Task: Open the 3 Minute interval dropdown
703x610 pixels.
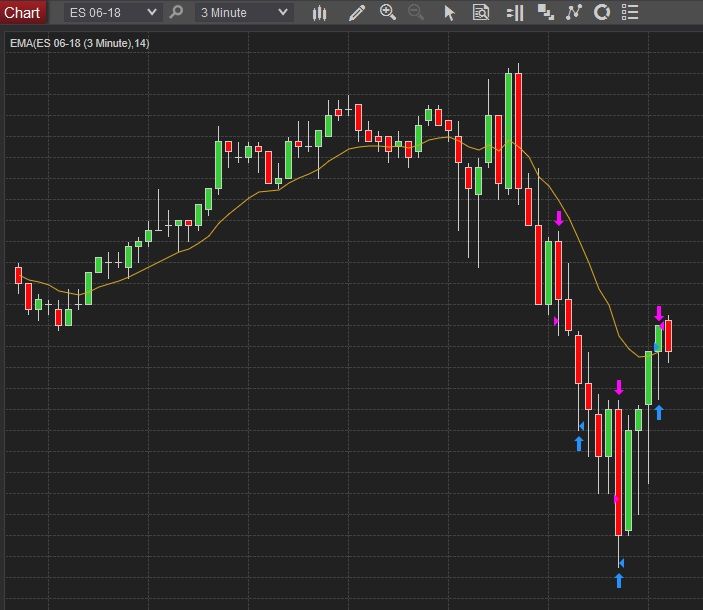Action: click(244, 13)
